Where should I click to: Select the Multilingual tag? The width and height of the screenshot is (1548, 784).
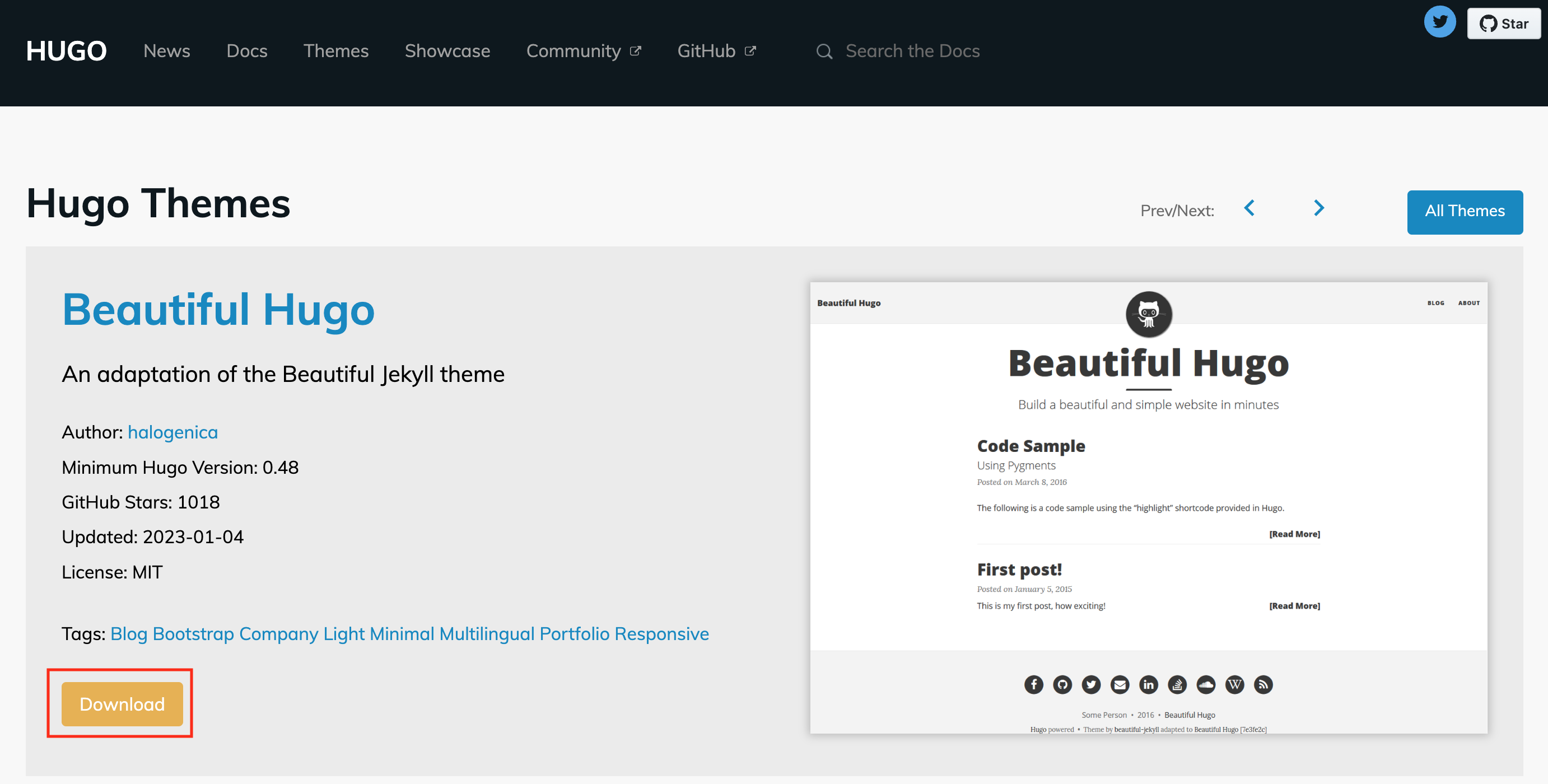click(x=487, y=633)
